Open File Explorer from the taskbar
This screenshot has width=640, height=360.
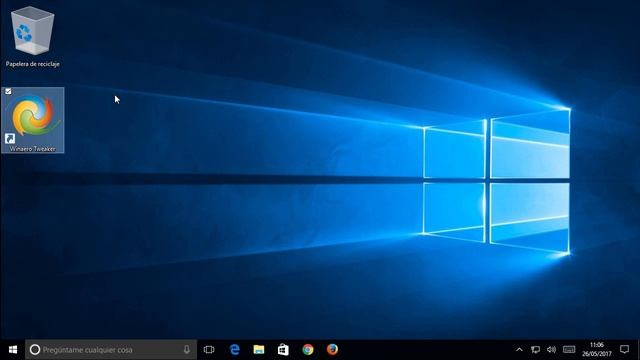[x=259, y=350]
